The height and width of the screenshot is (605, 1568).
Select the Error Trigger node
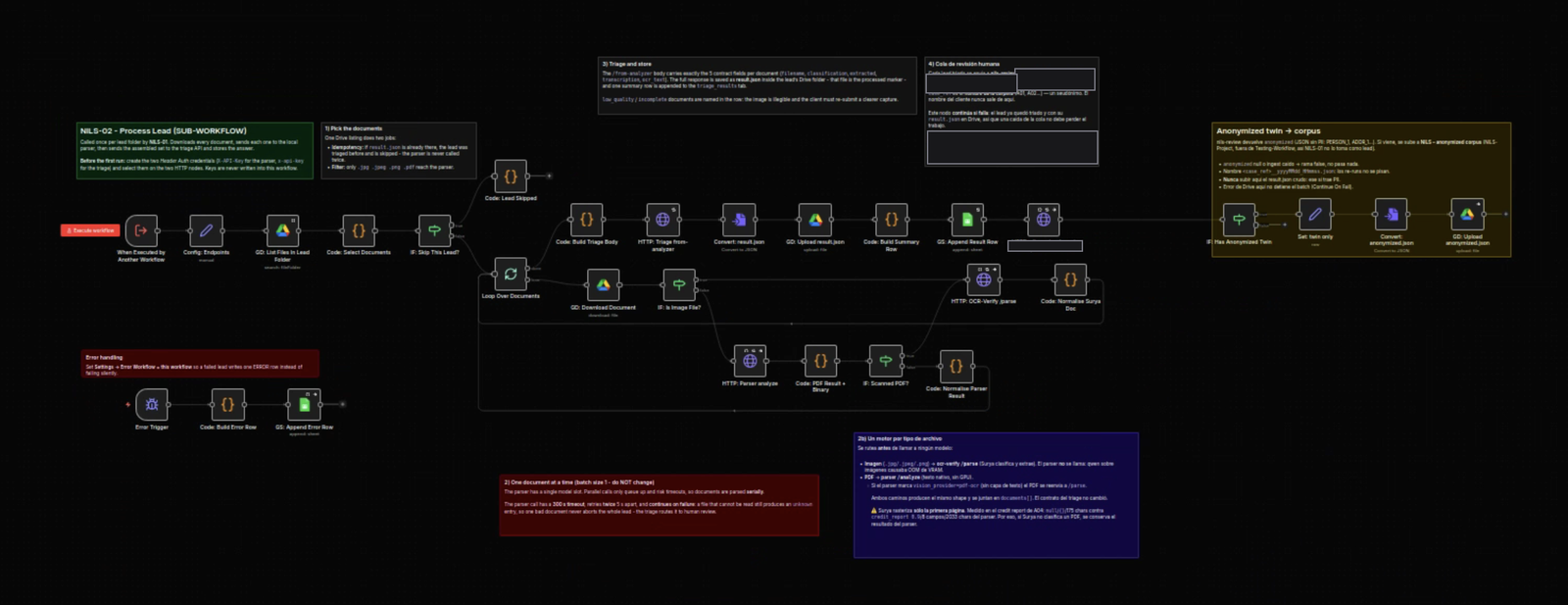point(152,404)
